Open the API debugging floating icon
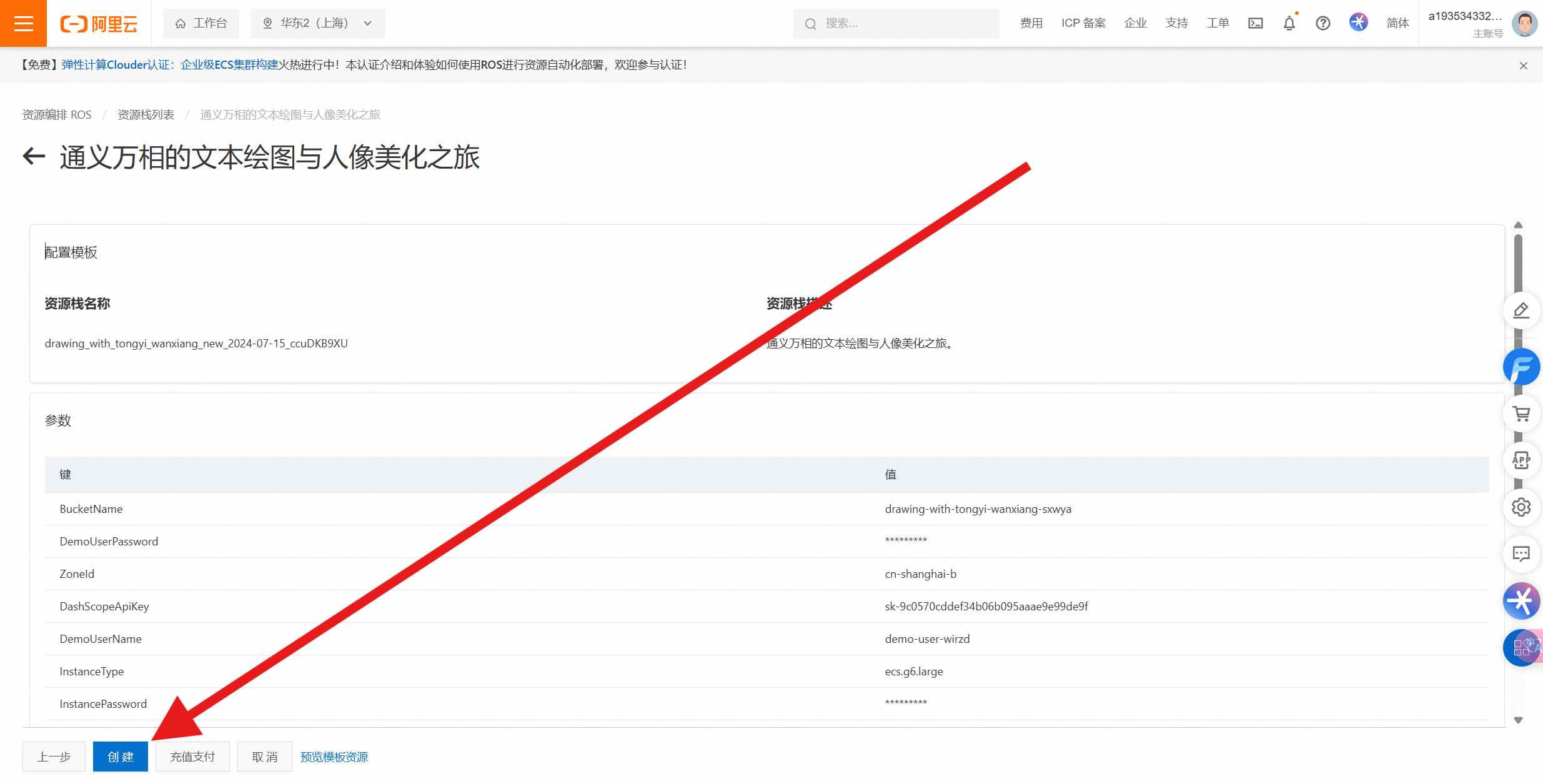This screenshot has width=1543, height=784. click(1521, 460)
